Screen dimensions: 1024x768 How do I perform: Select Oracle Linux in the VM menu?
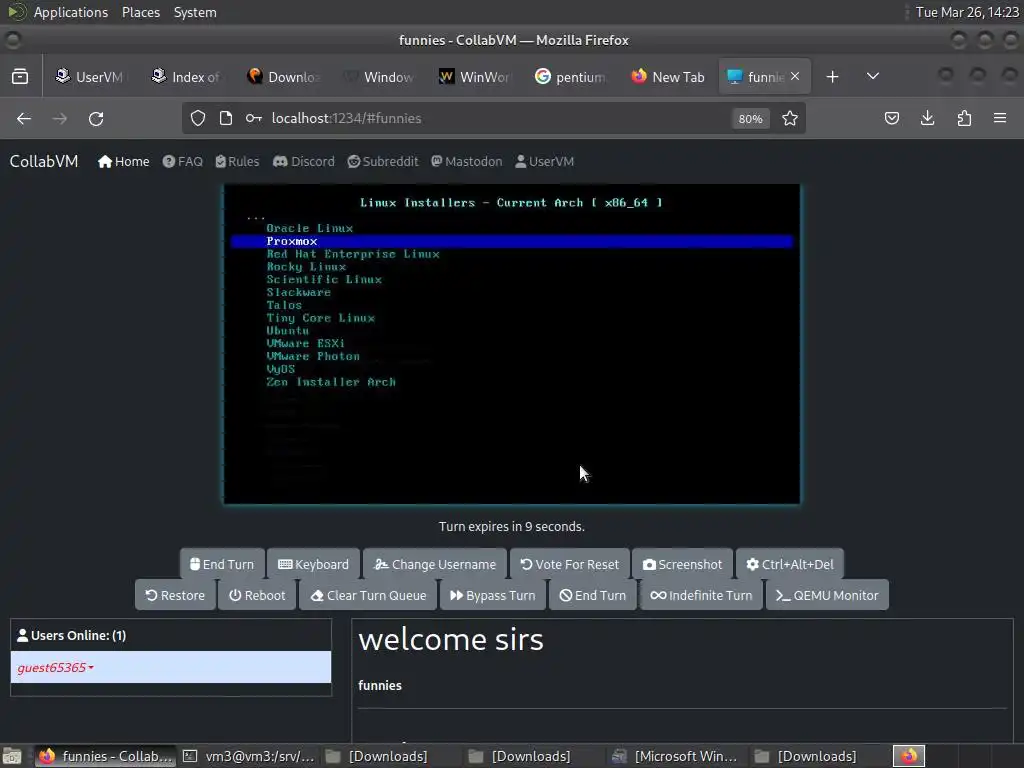click(x=310, y=228)
